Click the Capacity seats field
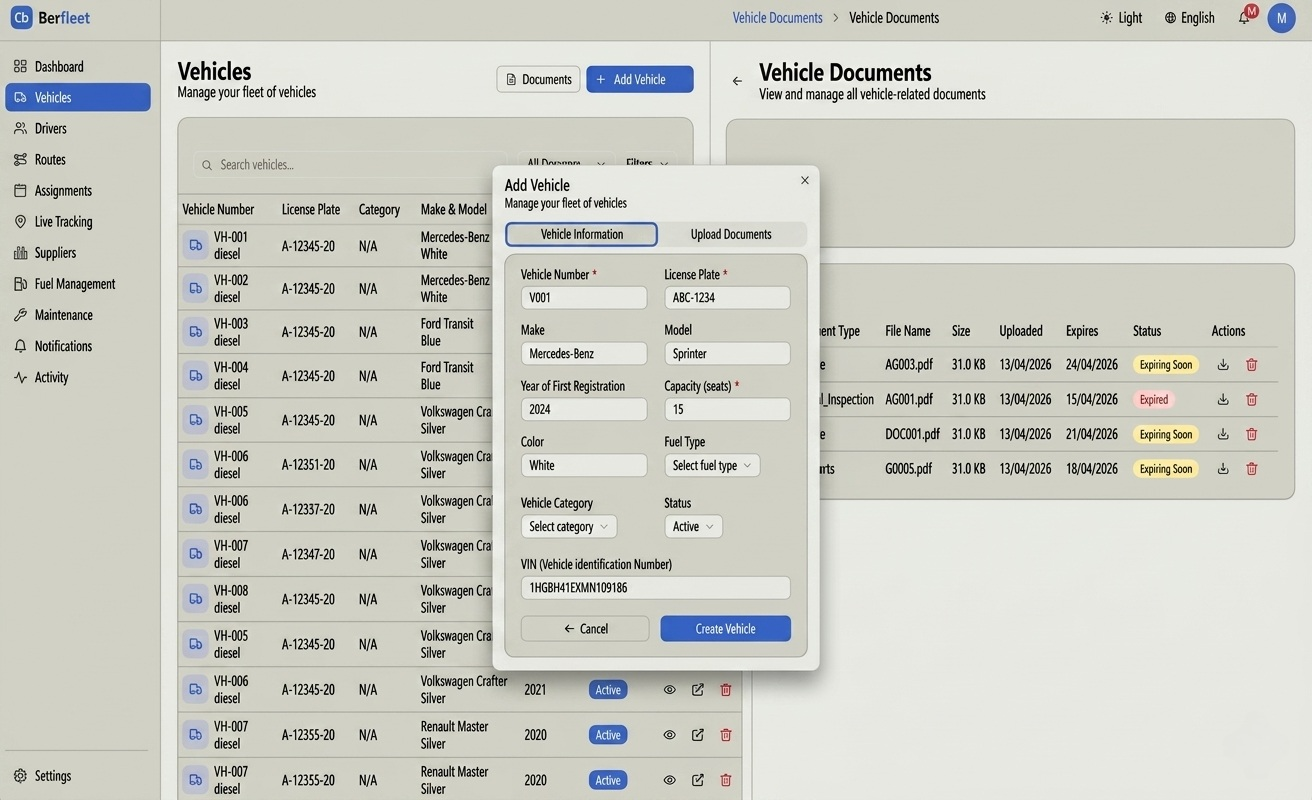Viewport: 1312px width, 800px height. tap(727, 409)
